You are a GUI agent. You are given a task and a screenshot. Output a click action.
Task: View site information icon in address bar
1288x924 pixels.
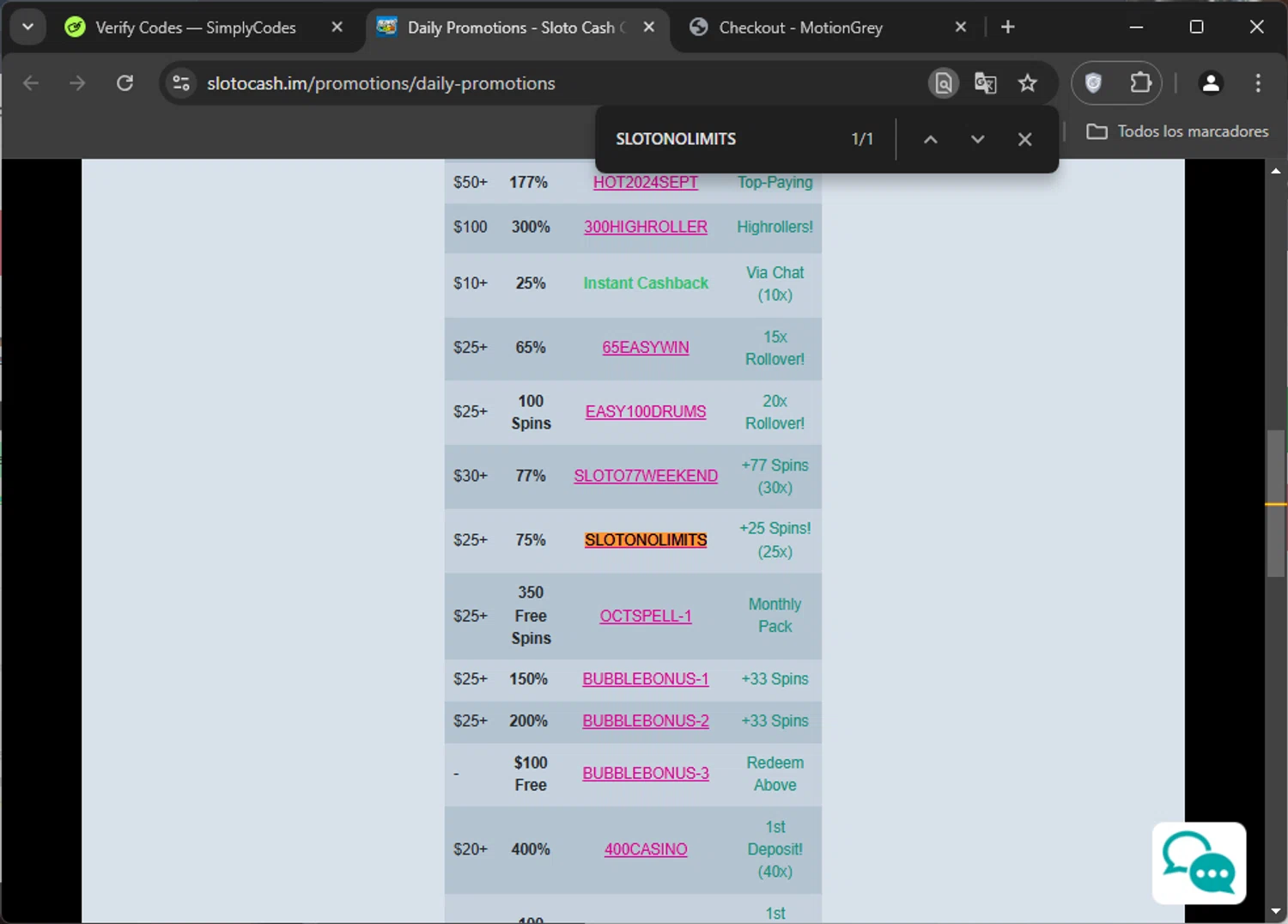(181, 83)
